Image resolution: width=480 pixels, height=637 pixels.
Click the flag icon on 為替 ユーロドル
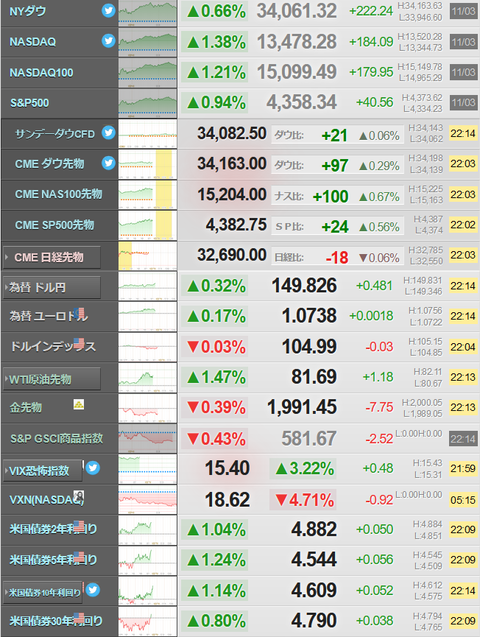[80, 313]
